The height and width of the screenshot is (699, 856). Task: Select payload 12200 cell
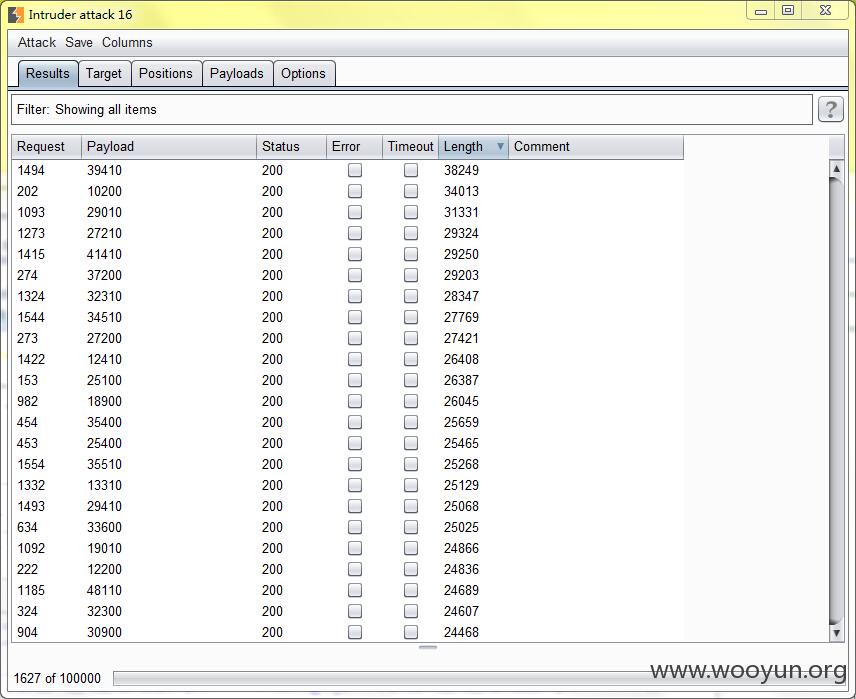104,570
